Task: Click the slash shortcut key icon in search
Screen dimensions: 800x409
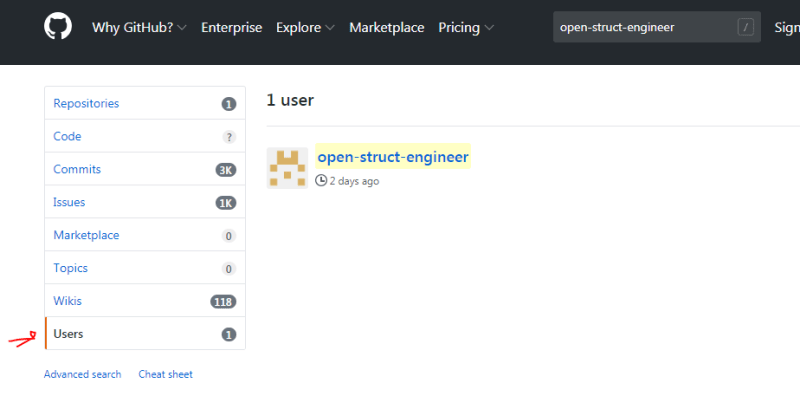Action: pos(745,27)
